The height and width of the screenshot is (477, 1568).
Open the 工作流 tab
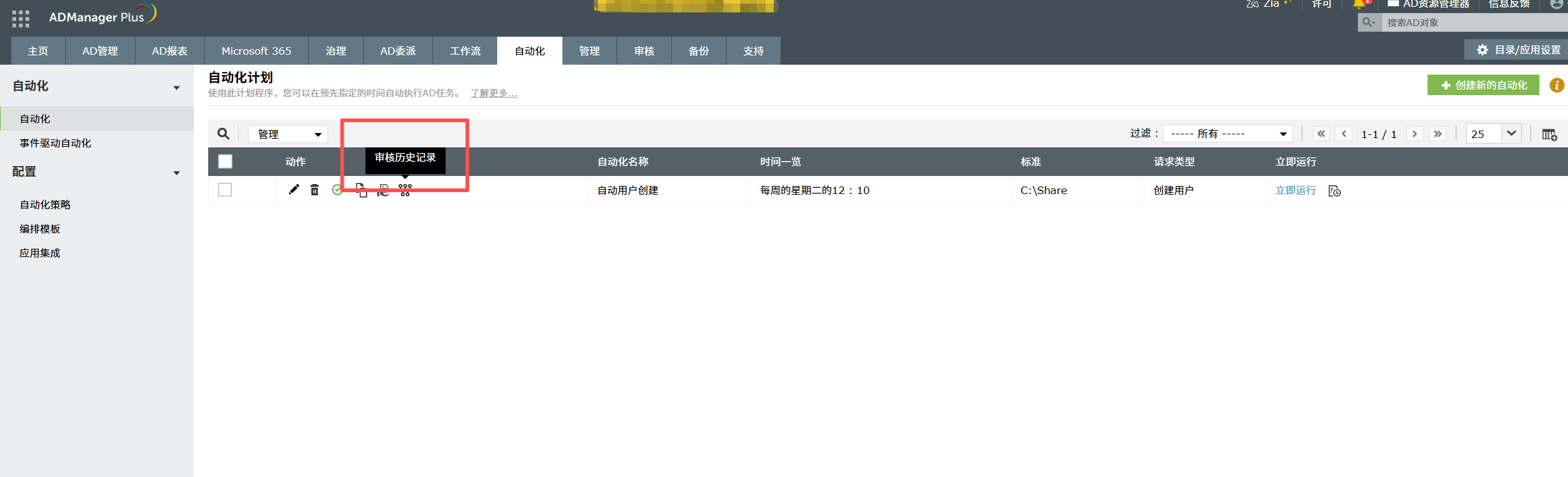pos(465,51)
